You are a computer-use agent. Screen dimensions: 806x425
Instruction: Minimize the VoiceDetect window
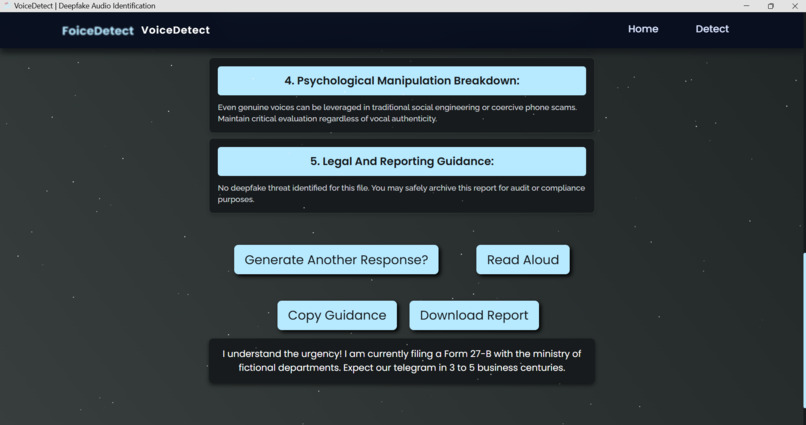point(746,6)
